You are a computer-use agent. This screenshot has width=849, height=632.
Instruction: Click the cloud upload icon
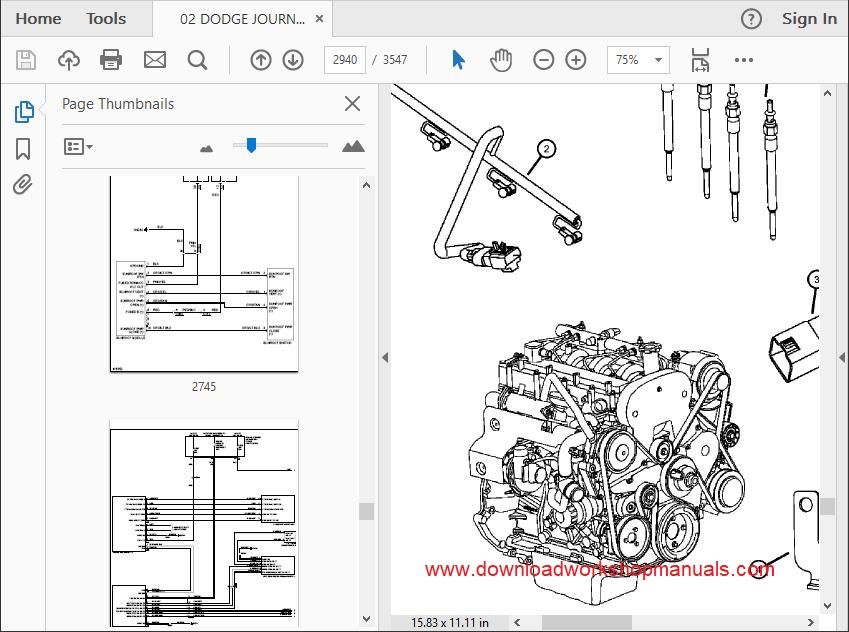69,60
